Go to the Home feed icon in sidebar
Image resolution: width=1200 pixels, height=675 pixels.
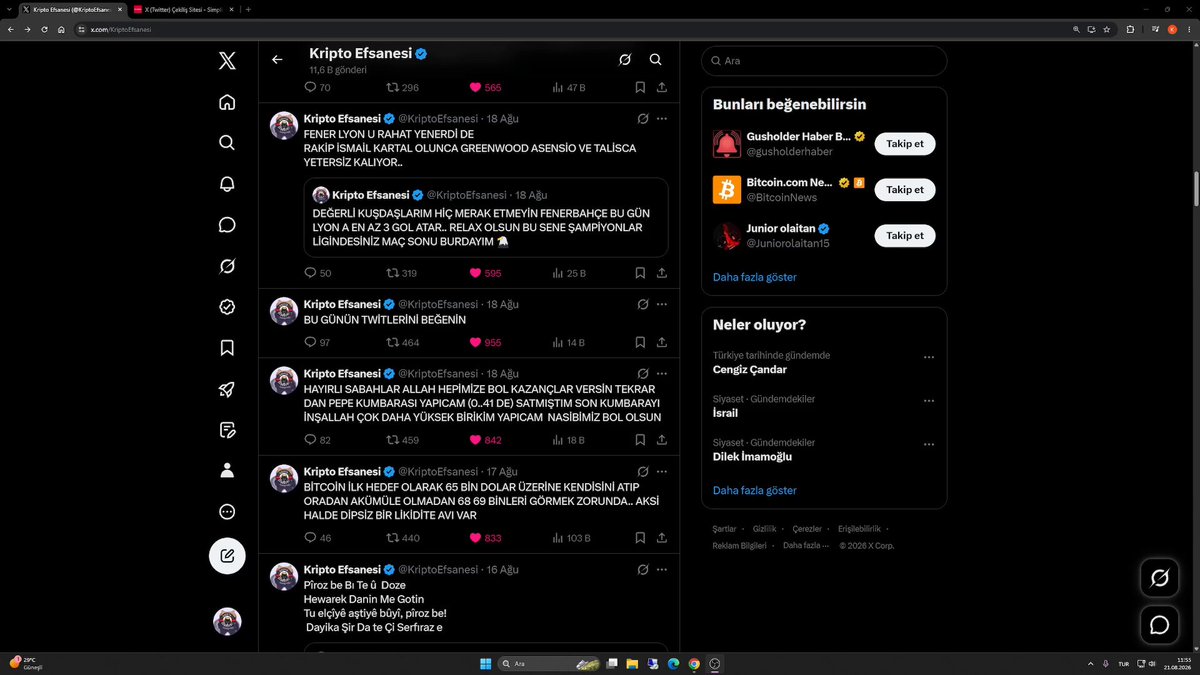click(x=227, y=102)
